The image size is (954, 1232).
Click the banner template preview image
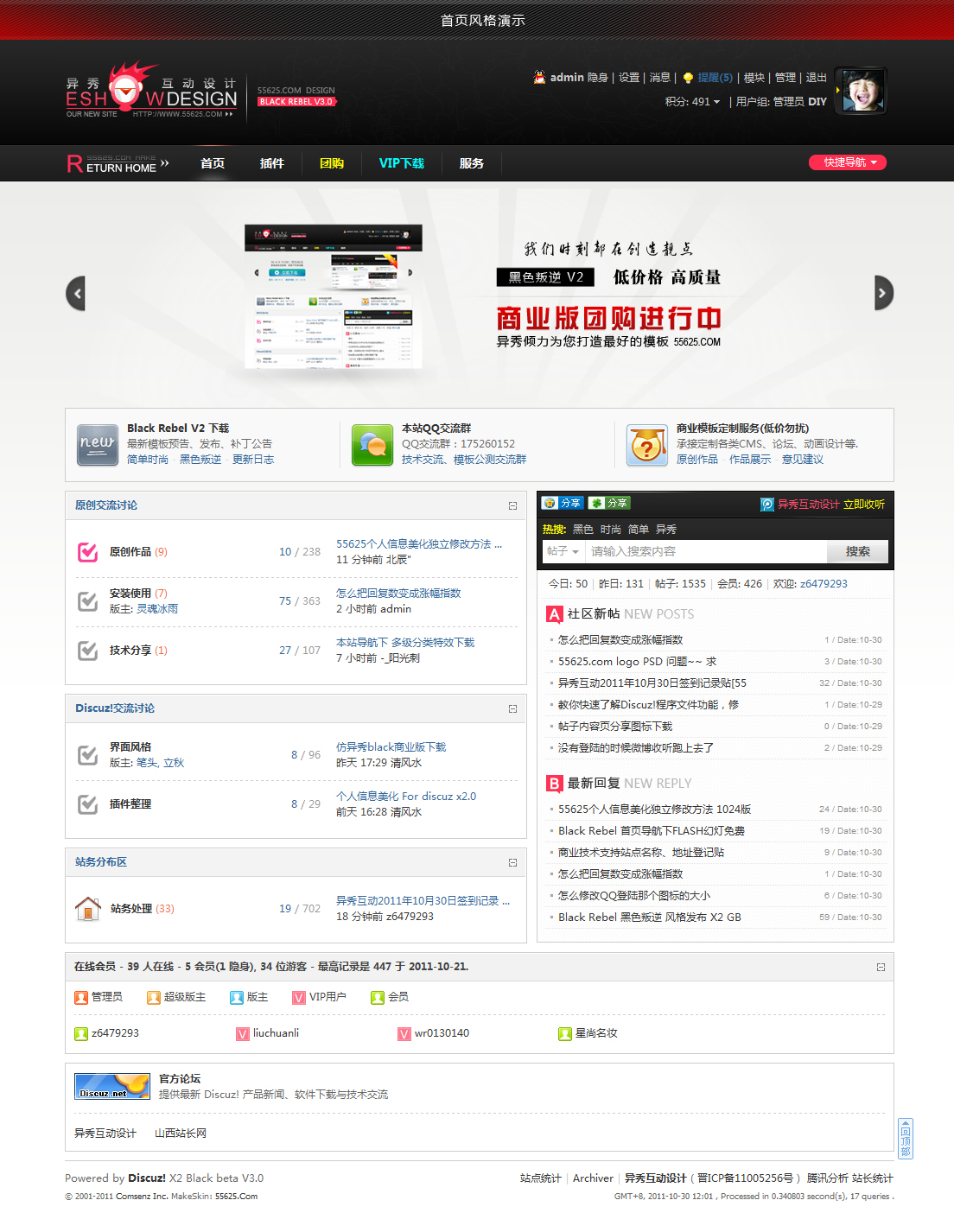tap(334, 297)
